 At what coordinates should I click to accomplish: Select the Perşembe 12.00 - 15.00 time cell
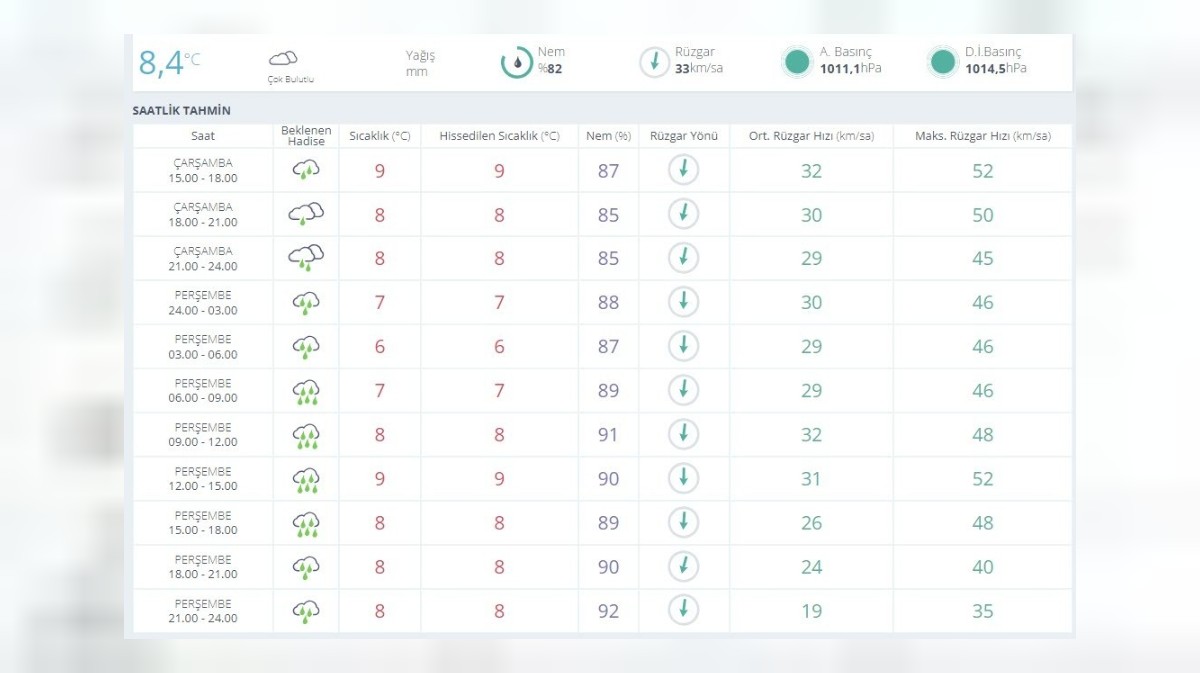(x=203, y=479)
